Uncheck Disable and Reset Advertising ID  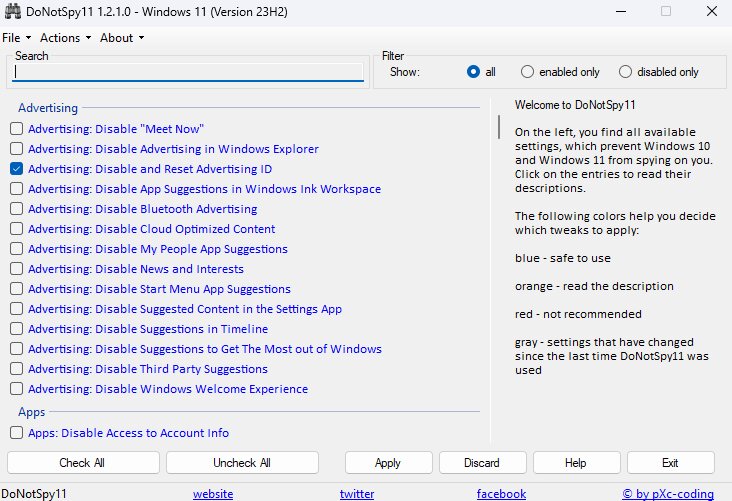[17, 169]
